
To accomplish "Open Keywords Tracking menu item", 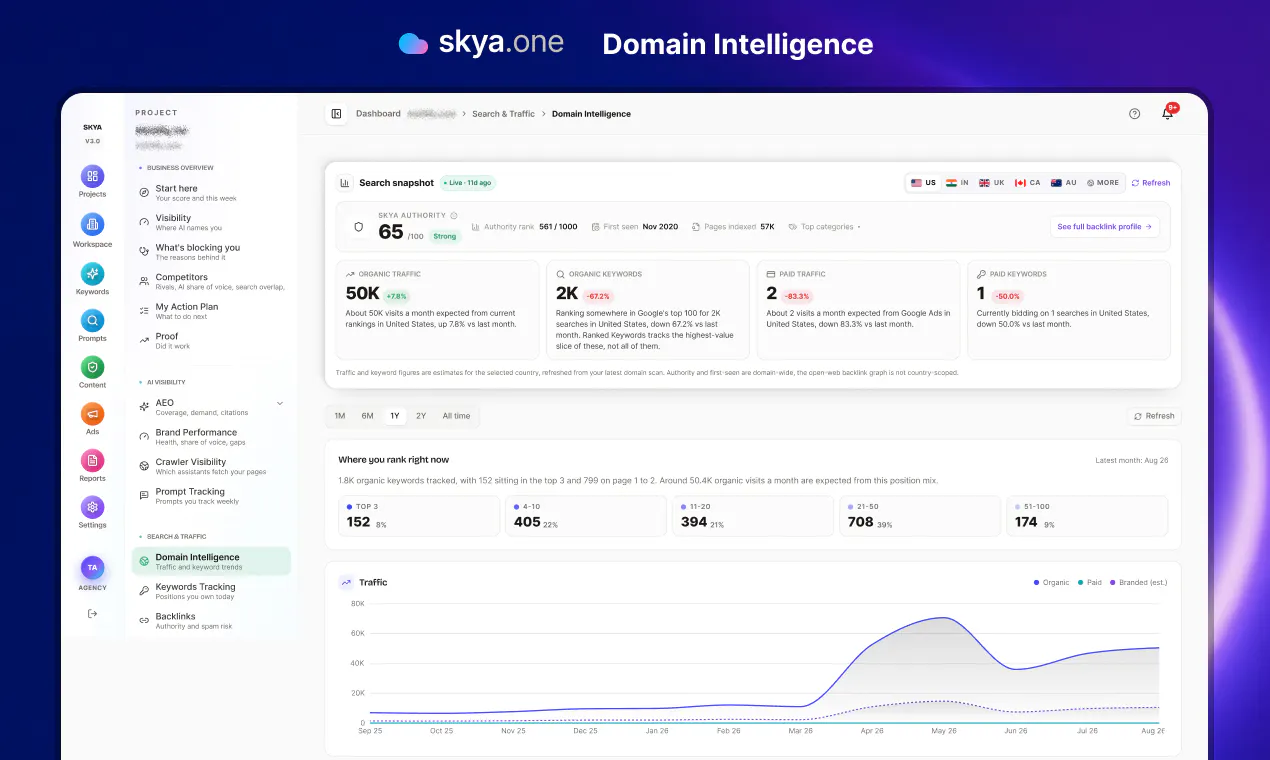I will [211, 591].
